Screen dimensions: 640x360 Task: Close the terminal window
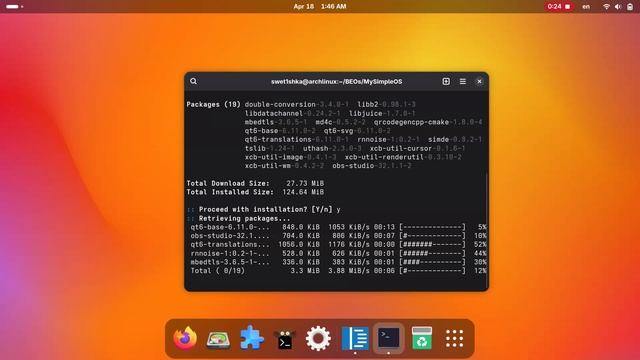tap(479, 81)
